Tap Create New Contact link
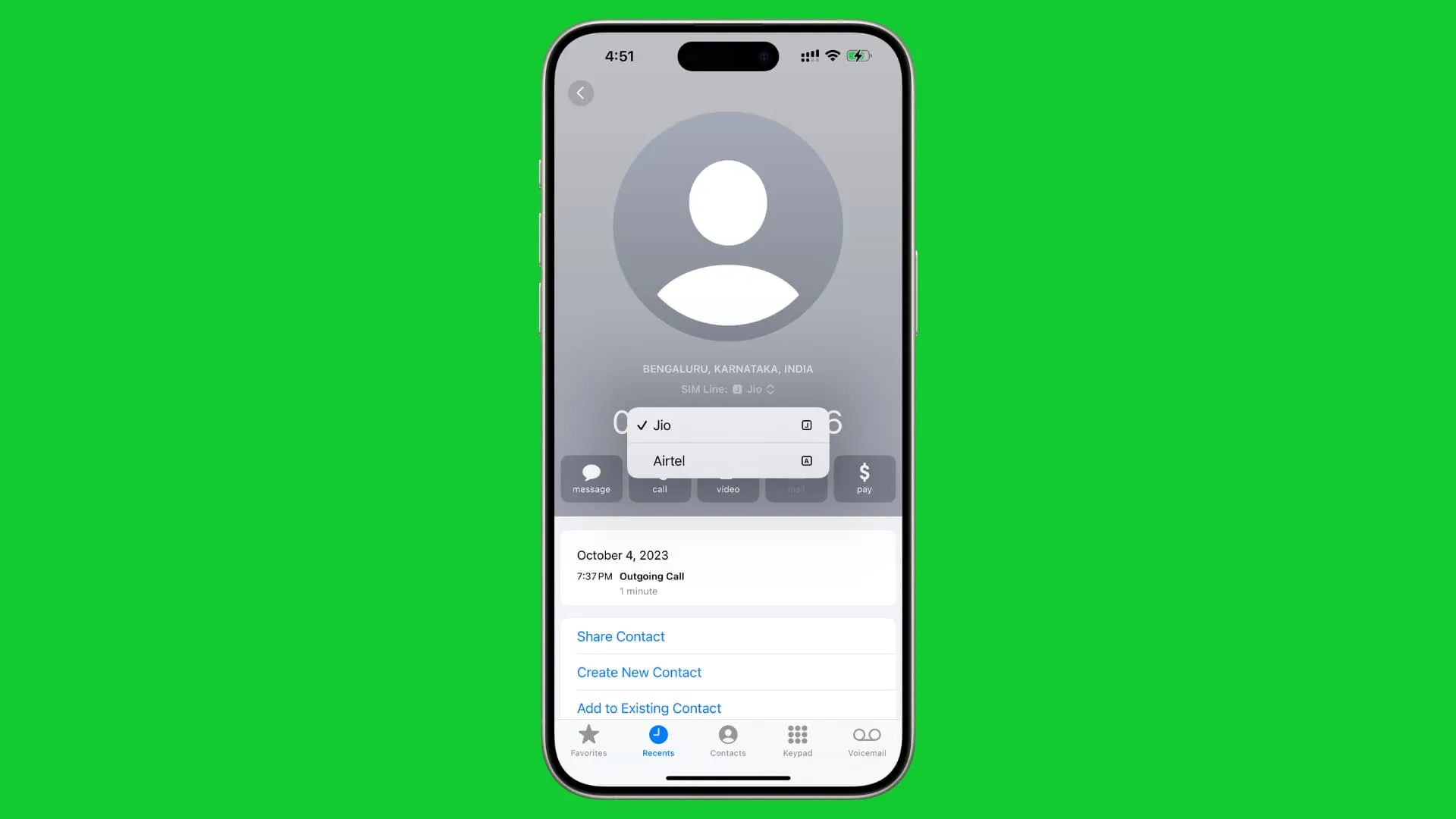The width and height of the screenshot is (1456, 819). point(639,672)
